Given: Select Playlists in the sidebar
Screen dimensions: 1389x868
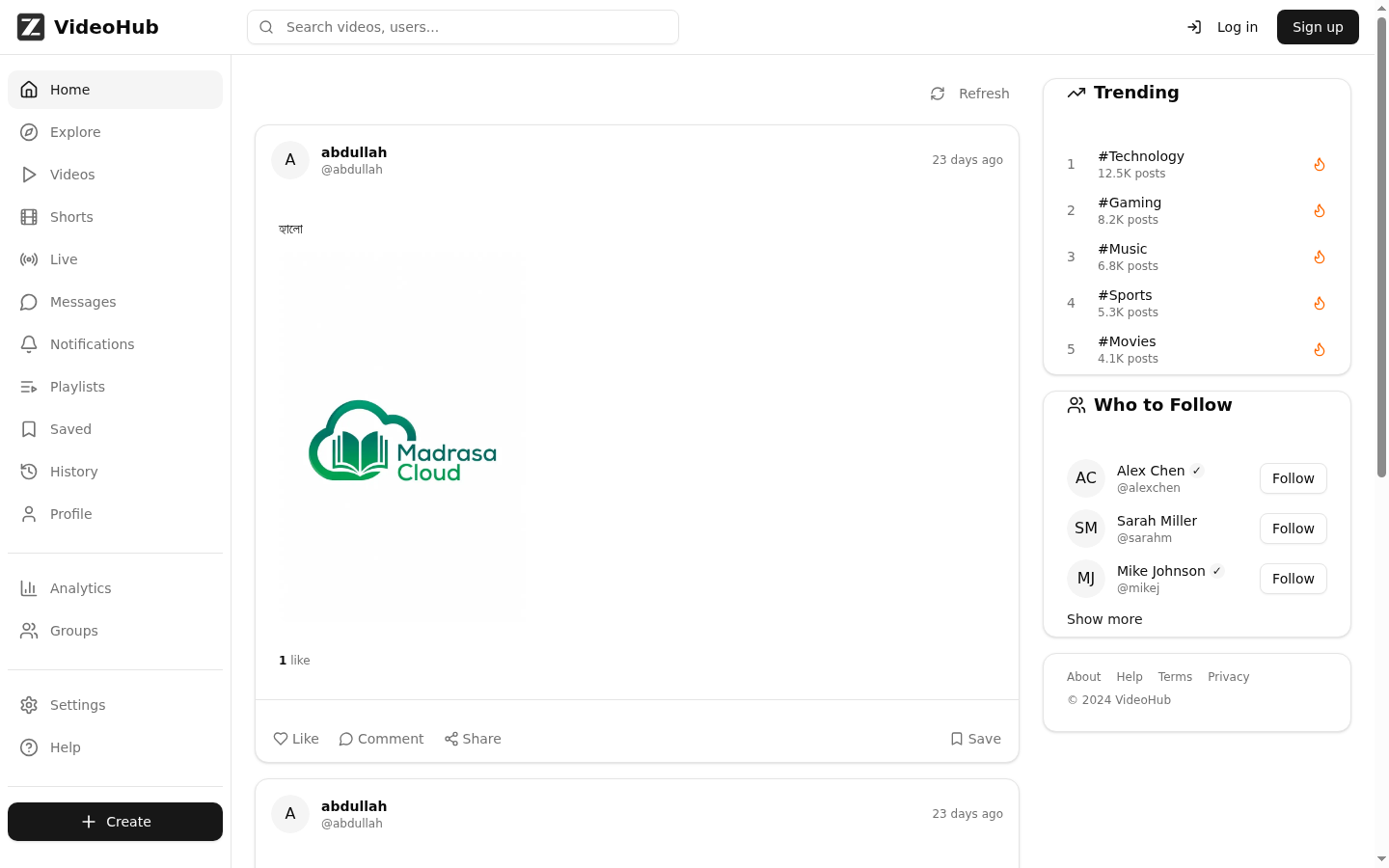Looking at the screenshot, I should (115, 387).
